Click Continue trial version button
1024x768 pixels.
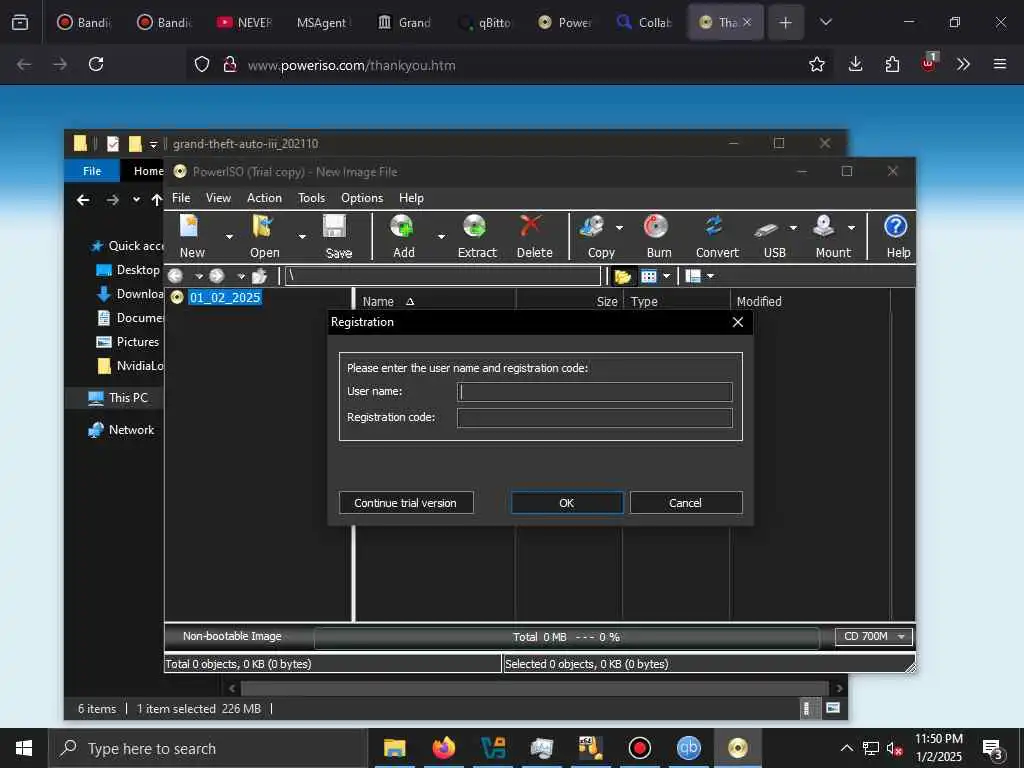point(406,503)
